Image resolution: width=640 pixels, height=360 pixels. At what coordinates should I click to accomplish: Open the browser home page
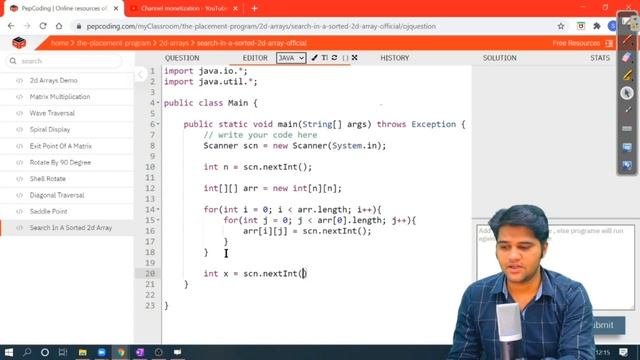pyautogui.click(x=59, y=26)
